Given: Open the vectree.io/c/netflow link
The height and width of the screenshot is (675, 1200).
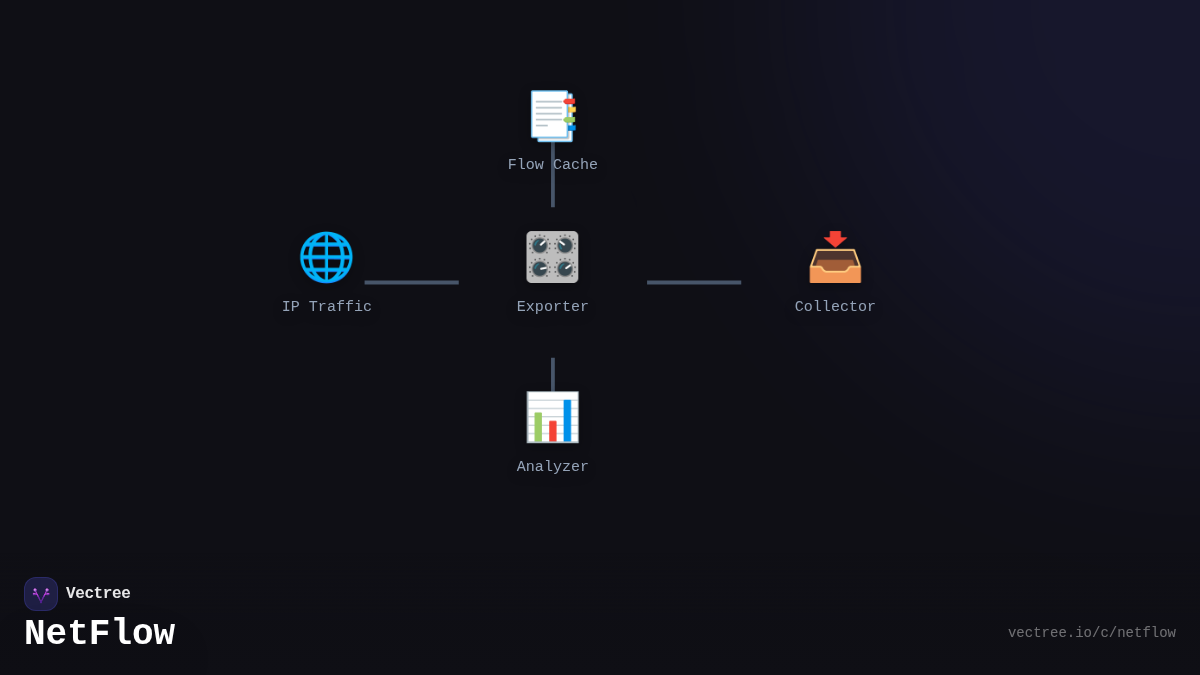Looking at the screenshot, I should click(1091, 632).
